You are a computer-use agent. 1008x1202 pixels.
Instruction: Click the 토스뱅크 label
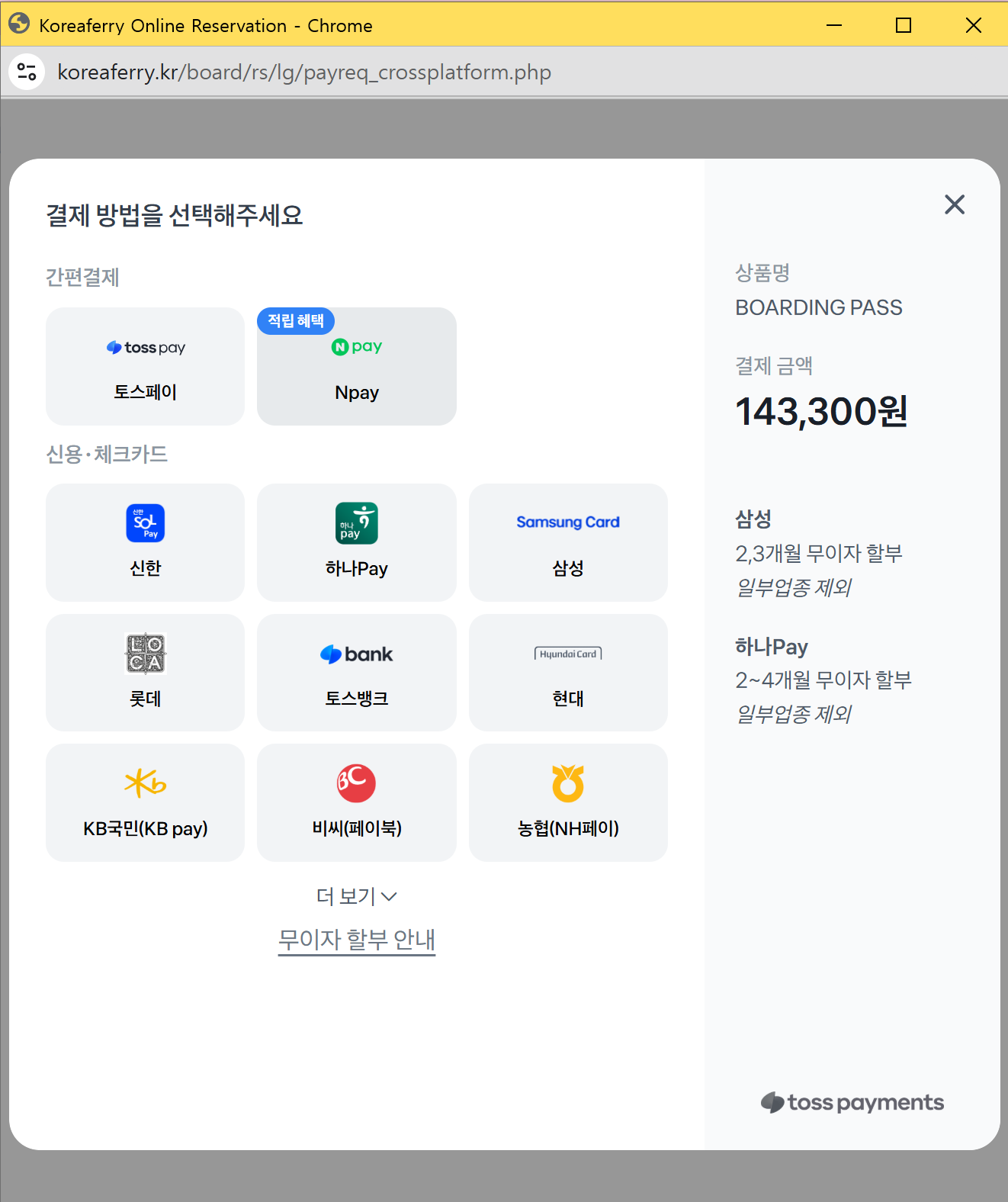(357, 699)
